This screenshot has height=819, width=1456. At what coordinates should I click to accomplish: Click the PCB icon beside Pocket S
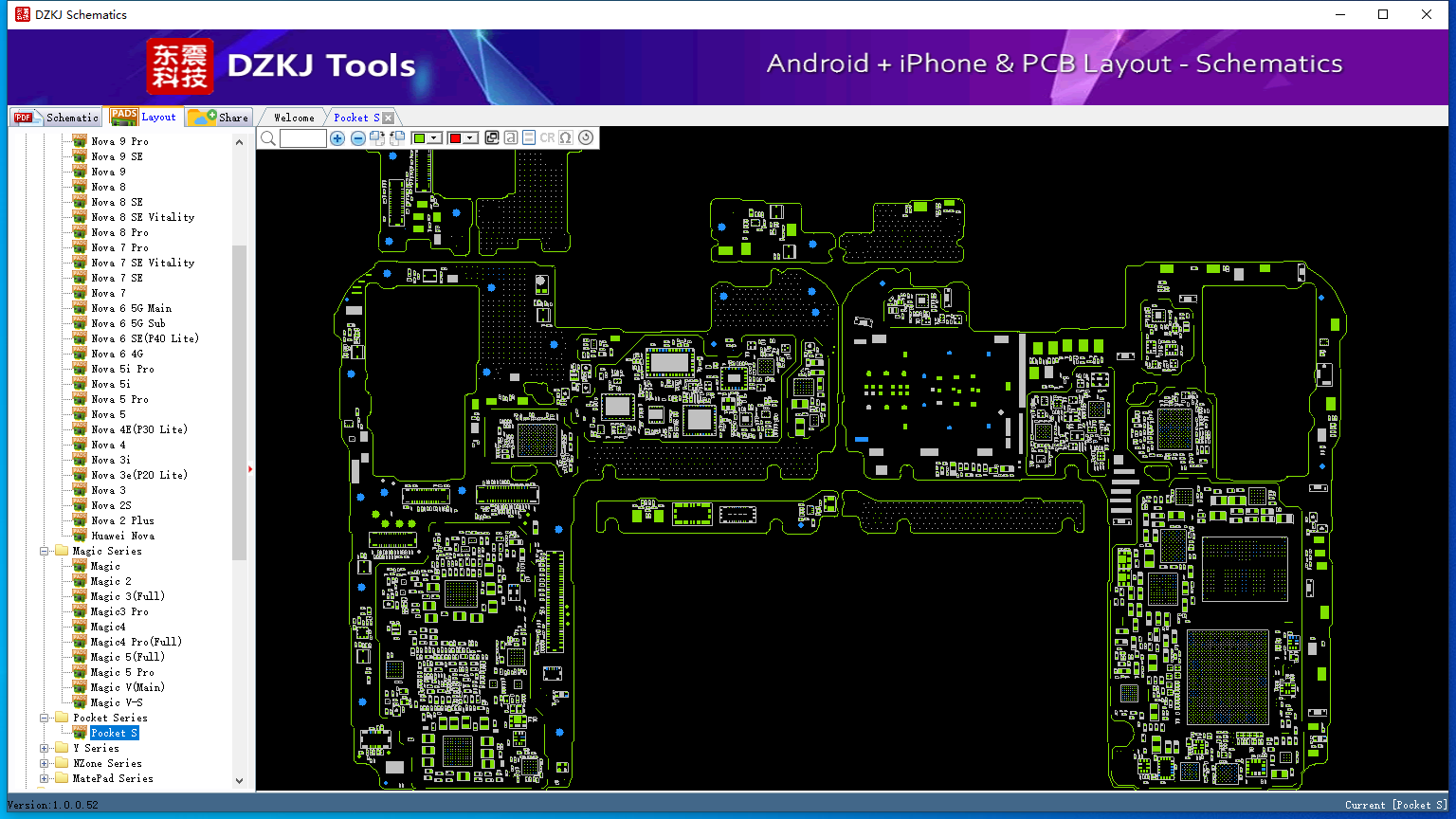[x=80, y=733]
